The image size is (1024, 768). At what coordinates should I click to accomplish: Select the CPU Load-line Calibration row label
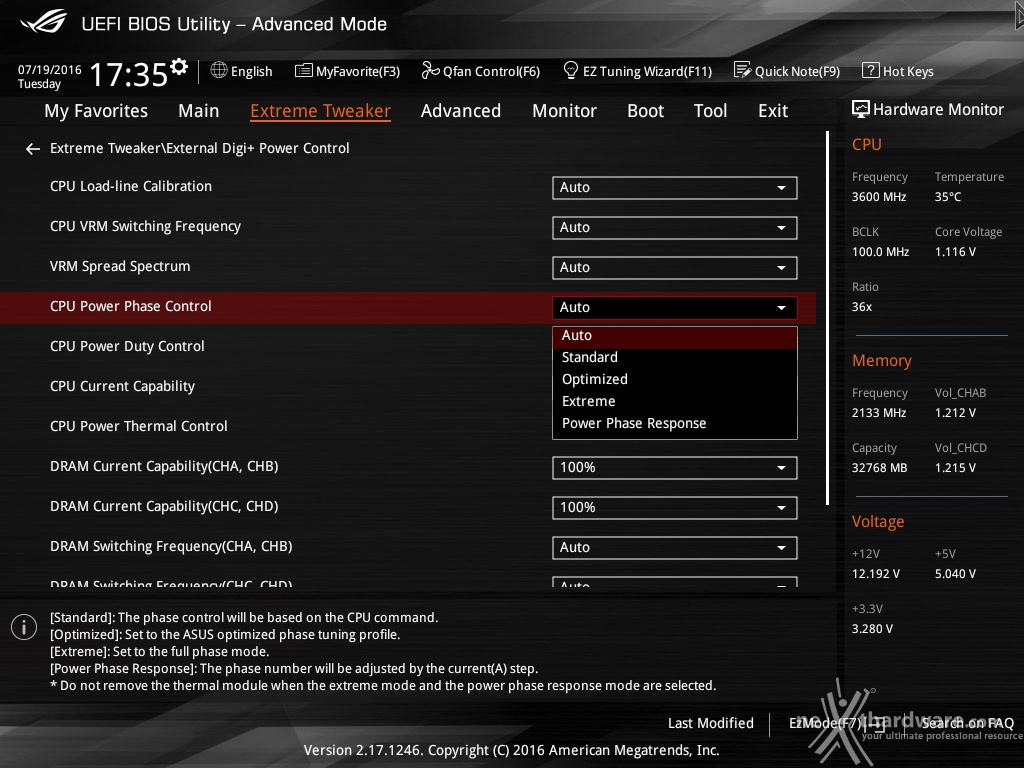point(131,187)
